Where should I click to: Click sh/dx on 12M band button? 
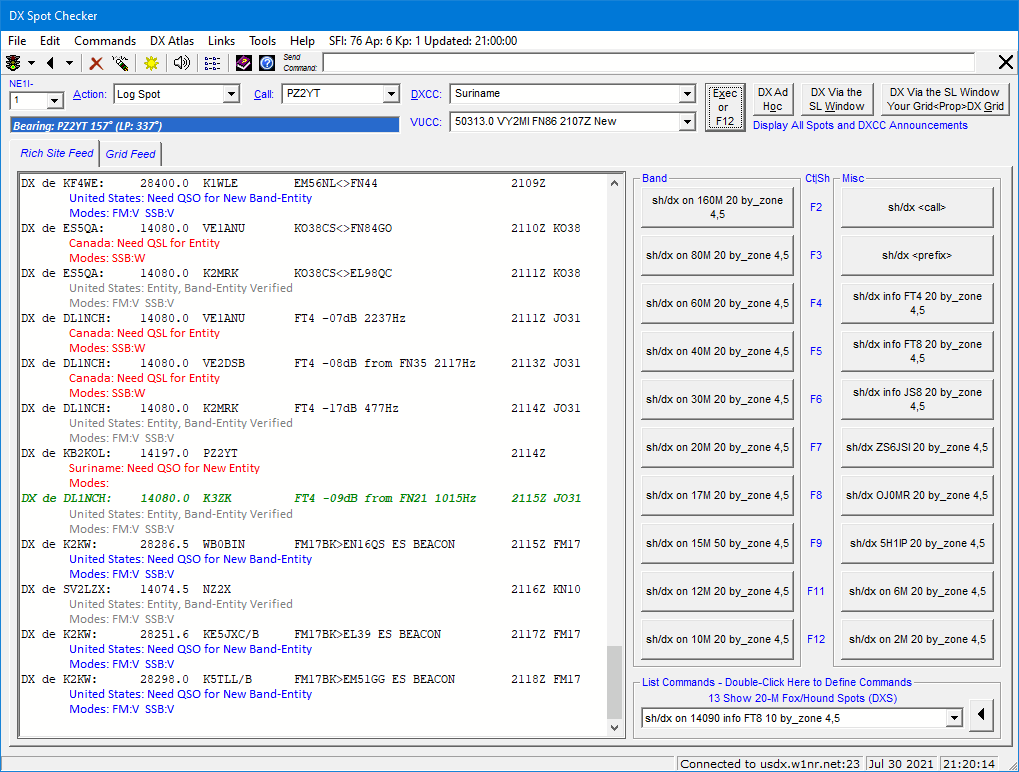pyautogui.click(x=717, y=591)
